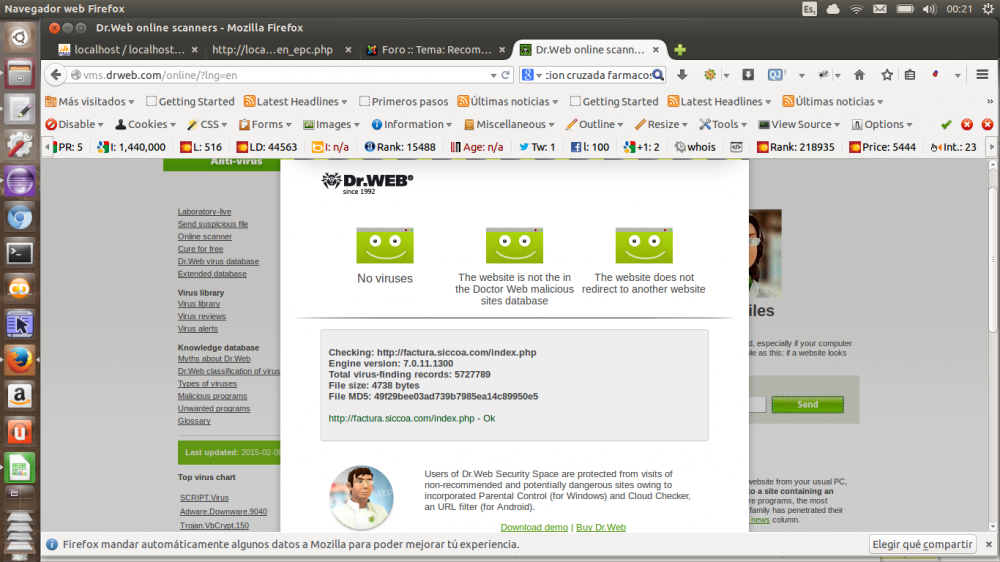Viewport: 1000px width, 562px height.
Task: Reload the page with the refresh icon
Action: coord(506,75)
